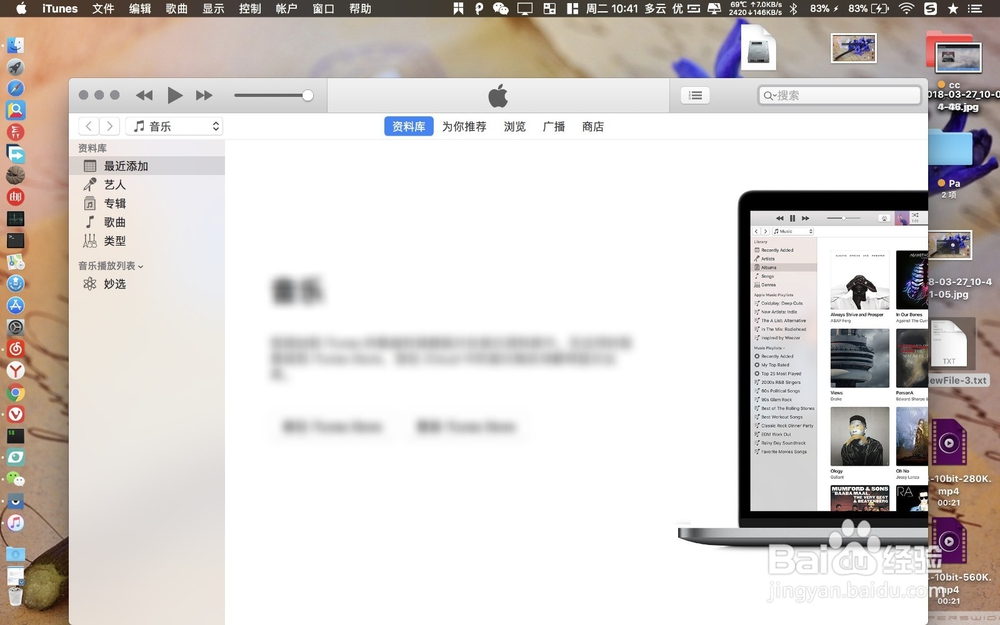The image size is (1000, 625).
Task: Open the Apple menu
Action: point(21,8)
